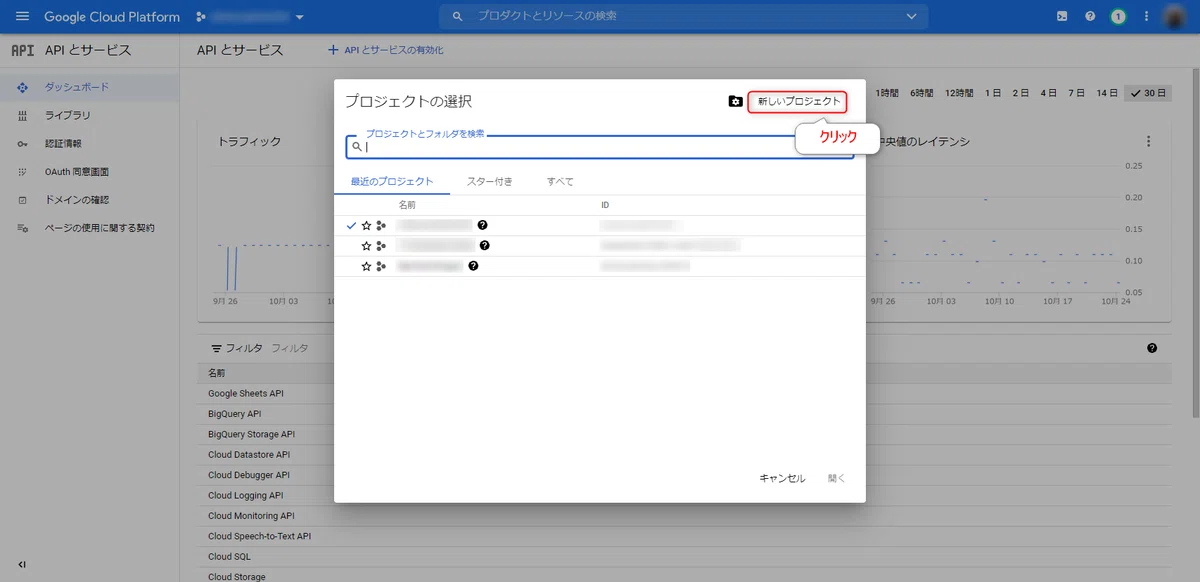Select the 1時間 time range
This screenshot has width=1200, height=582.
887,93
